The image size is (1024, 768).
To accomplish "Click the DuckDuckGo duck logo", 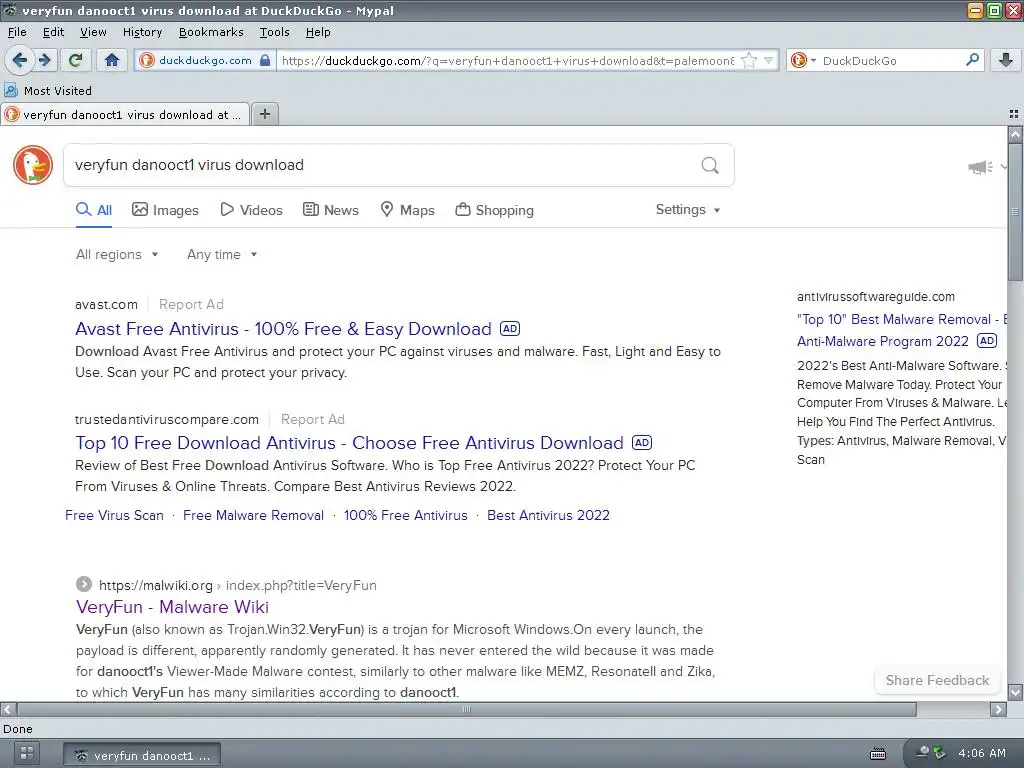I will tap(33, 165).
